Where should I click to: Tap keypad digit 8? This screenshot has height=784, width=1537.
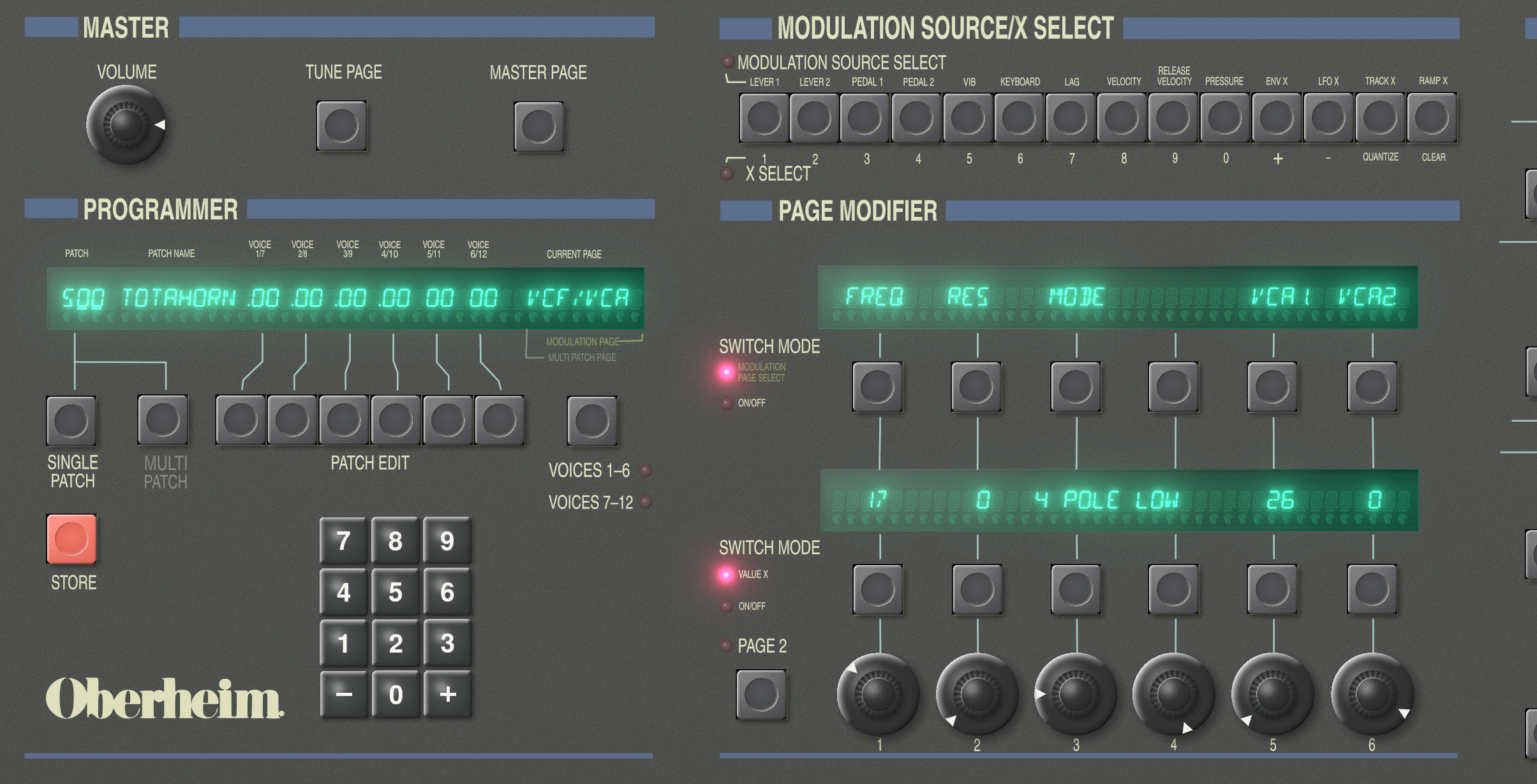click(396, 541)
